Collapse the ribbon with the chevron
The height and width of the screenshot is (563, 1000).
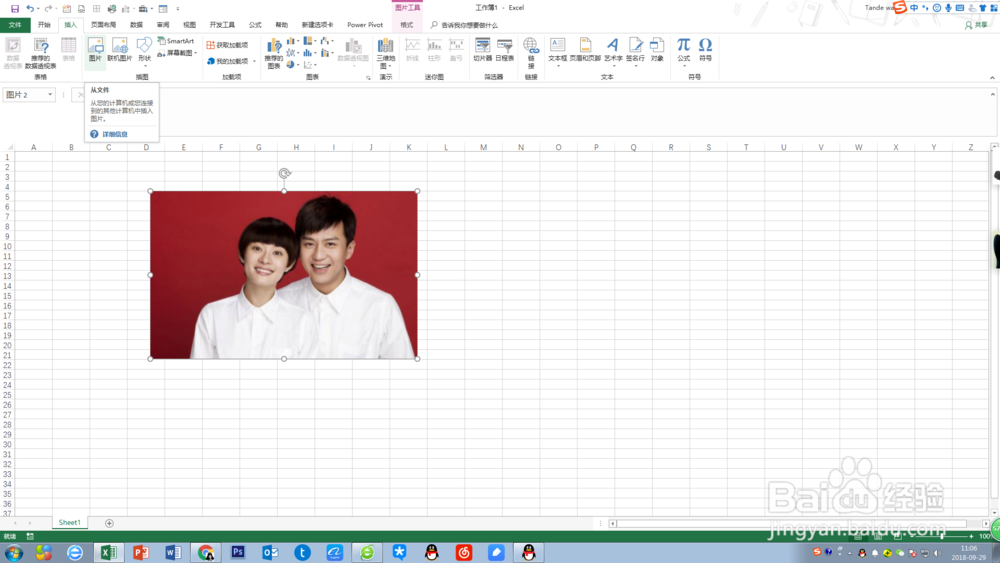992,78
